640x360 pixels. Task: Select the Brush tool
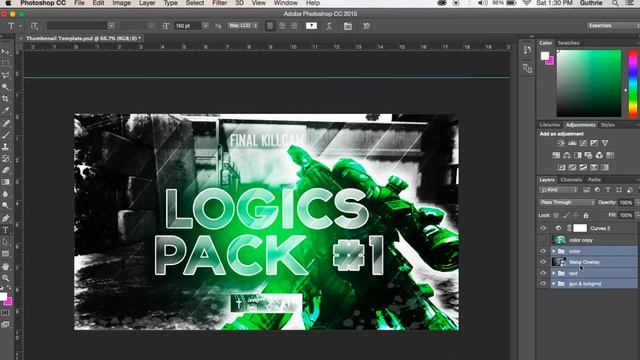tap(5, 135)
